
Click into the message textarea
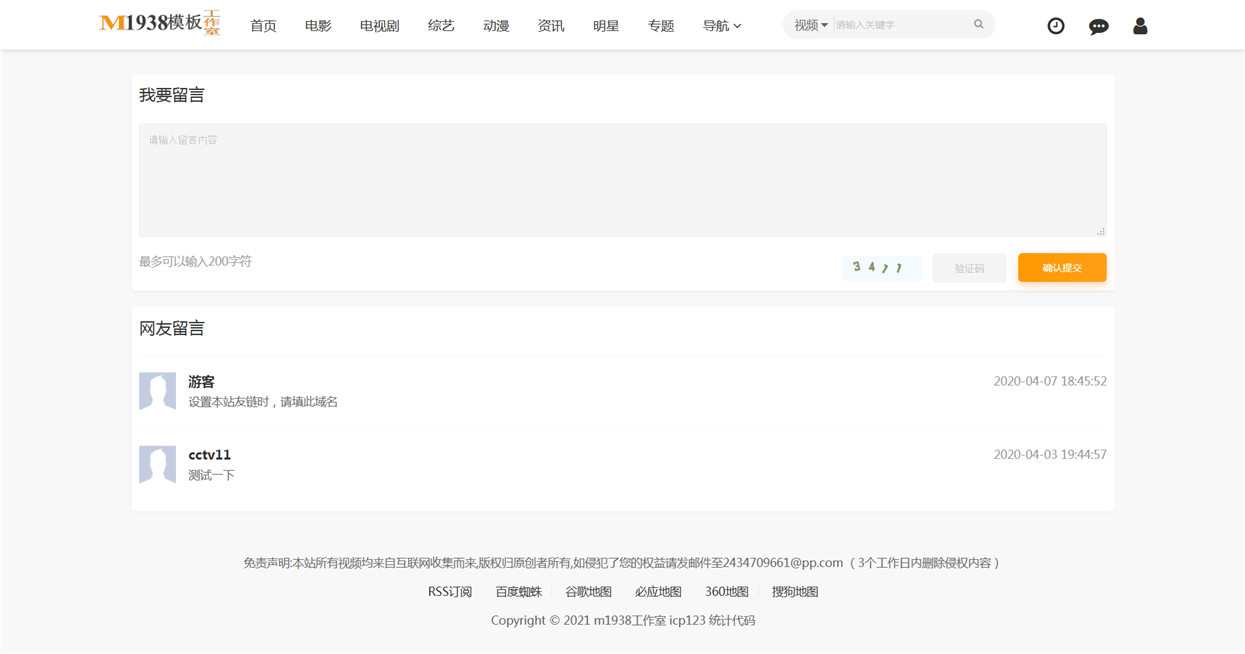[x=622, y=180]
